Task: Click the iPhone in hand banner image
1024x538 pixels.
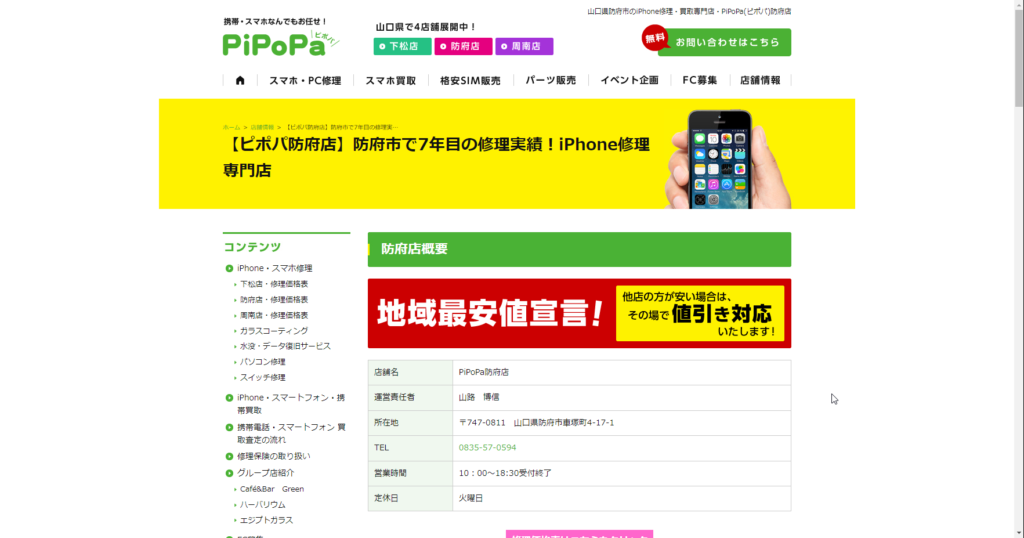Action: (x=728, y=159)
